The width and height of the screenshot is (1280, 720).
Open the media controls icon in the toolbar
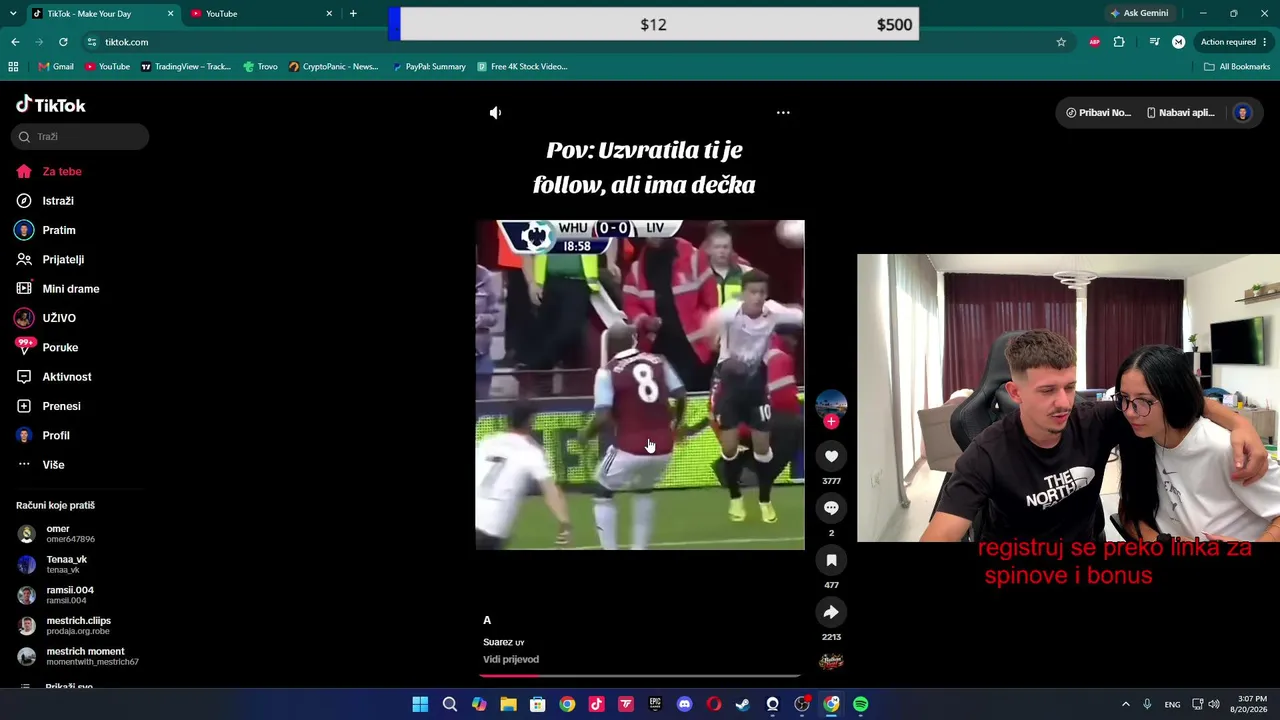click(x=1154, y=42)
